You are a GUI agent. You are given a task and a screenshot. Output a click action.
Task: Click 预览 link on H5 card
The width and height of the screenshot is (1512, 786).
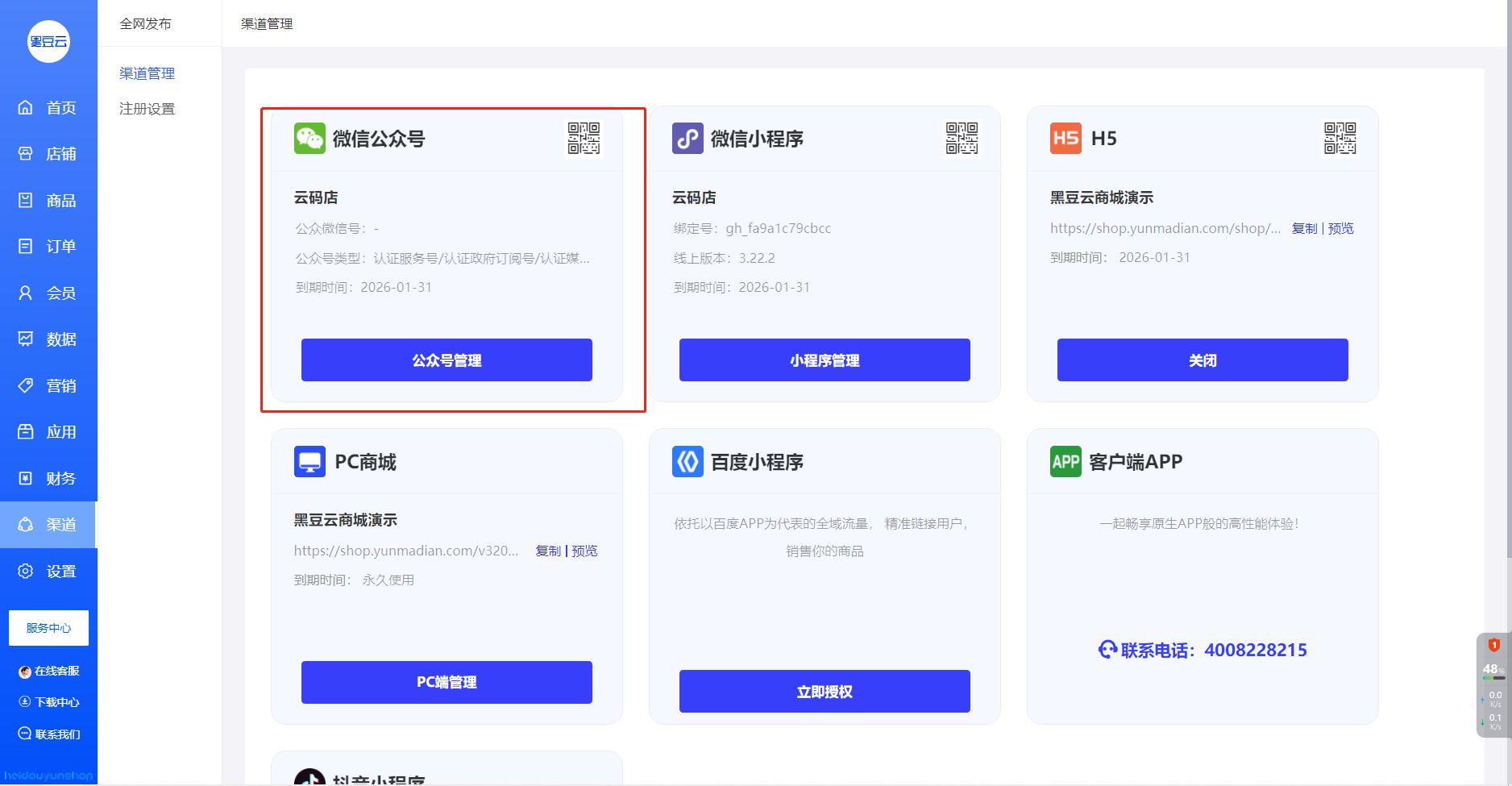pos(1340,228)
